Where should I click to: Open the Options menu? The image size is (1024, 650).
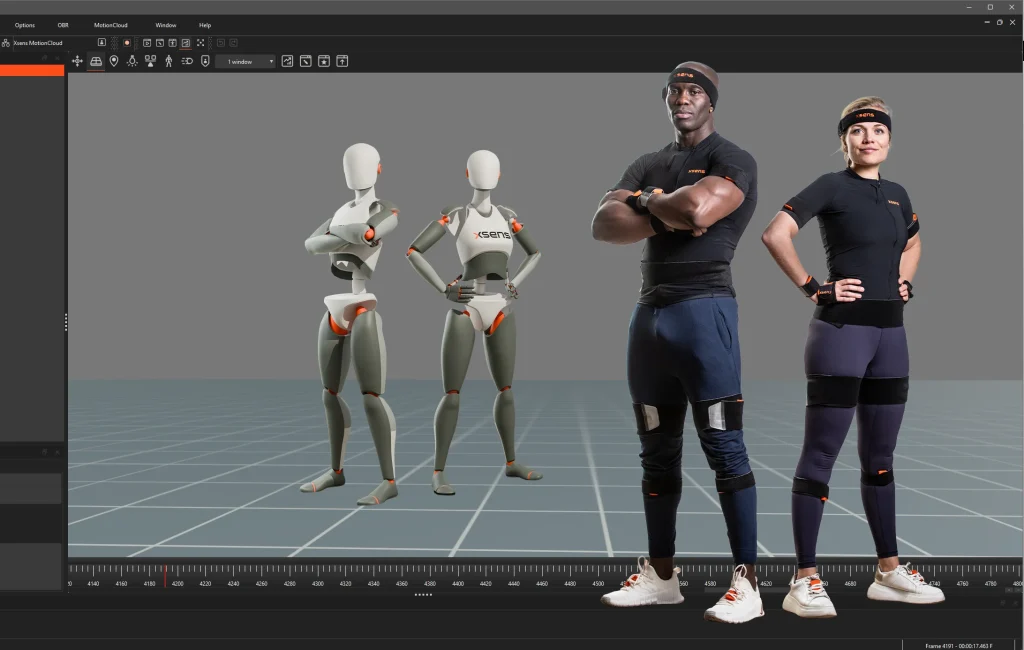pos(25,25)
